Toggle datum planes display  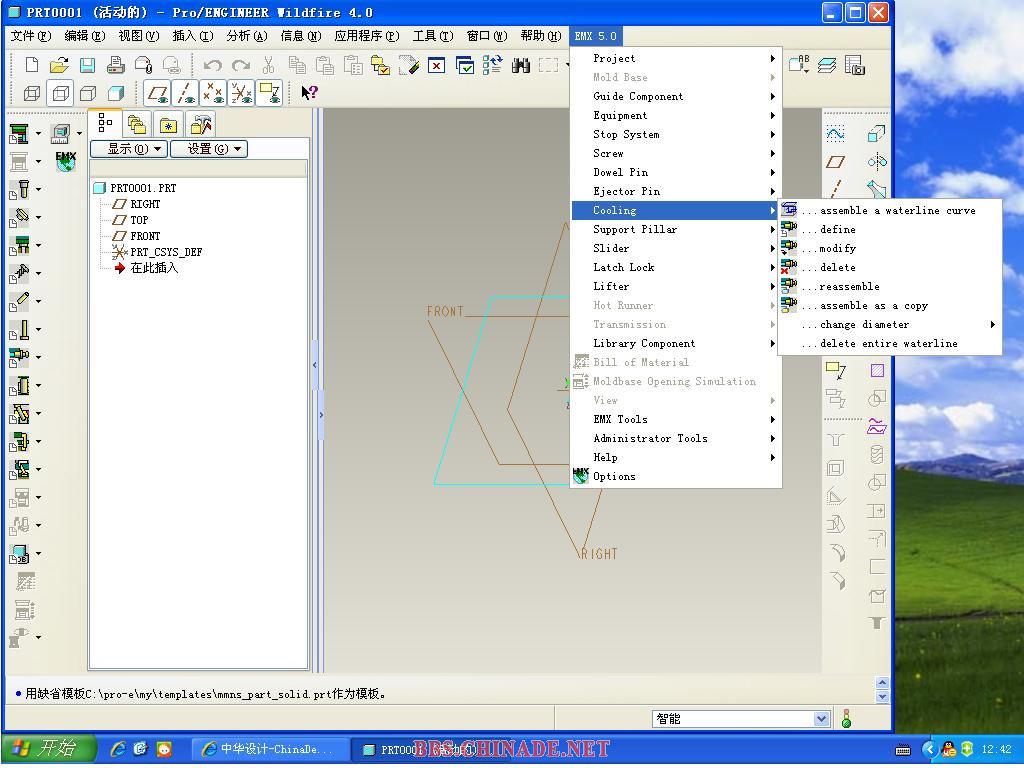[157, 94]
